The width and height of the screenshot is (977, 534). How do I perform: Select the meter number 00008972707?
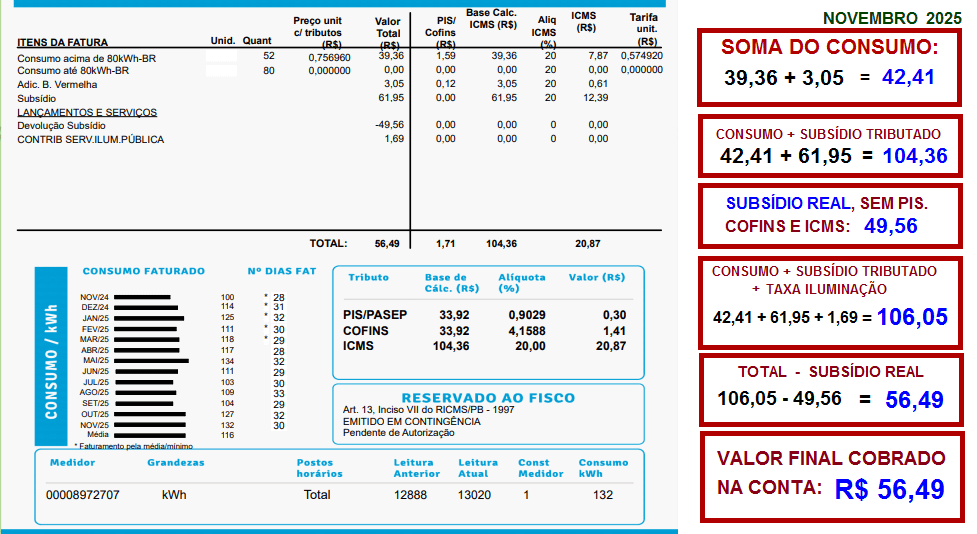(x=83, y=495)
